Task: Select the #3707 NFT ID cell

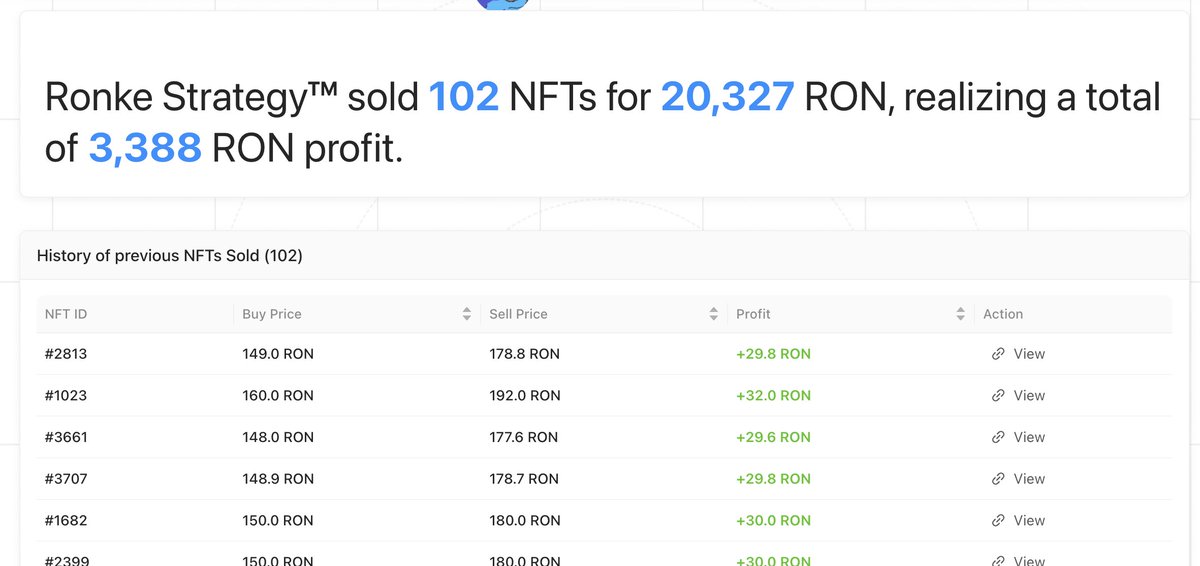Action: point(66,479)
